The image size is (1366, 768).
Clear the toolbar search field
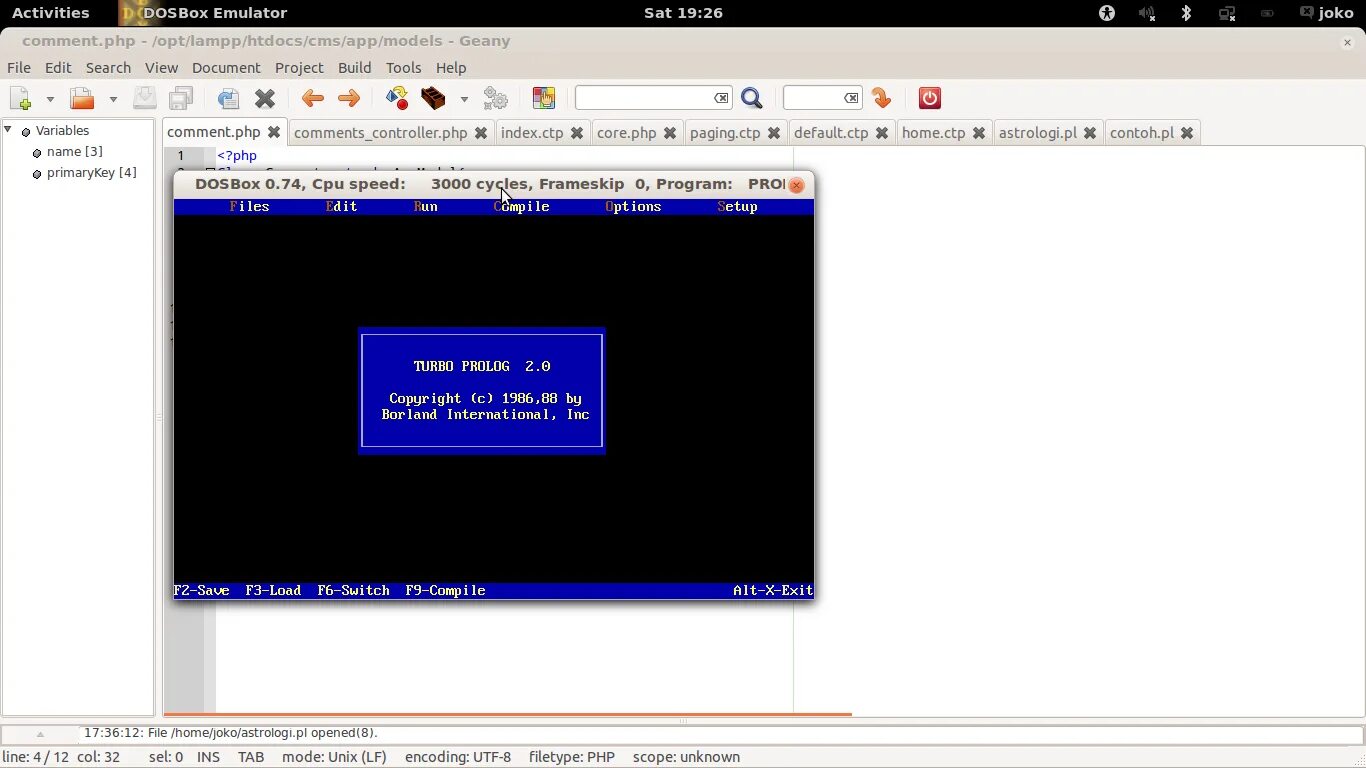pos(721,98)
